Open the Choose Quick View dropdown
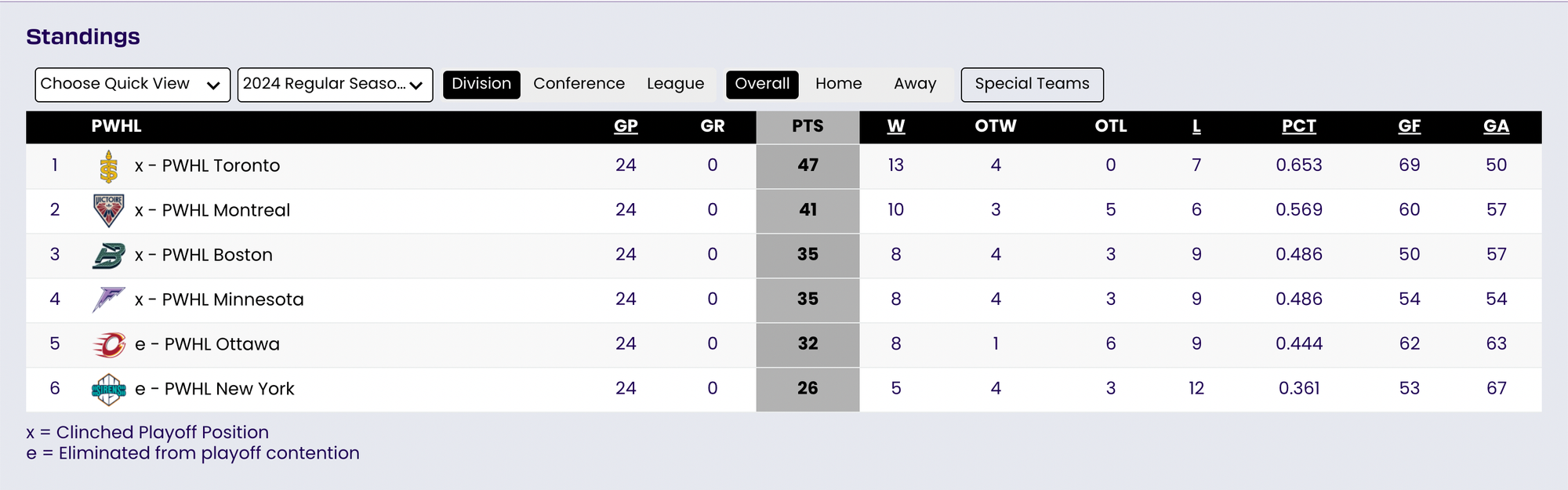Viewport: 1568px width, 490px height. click(132, 85)
